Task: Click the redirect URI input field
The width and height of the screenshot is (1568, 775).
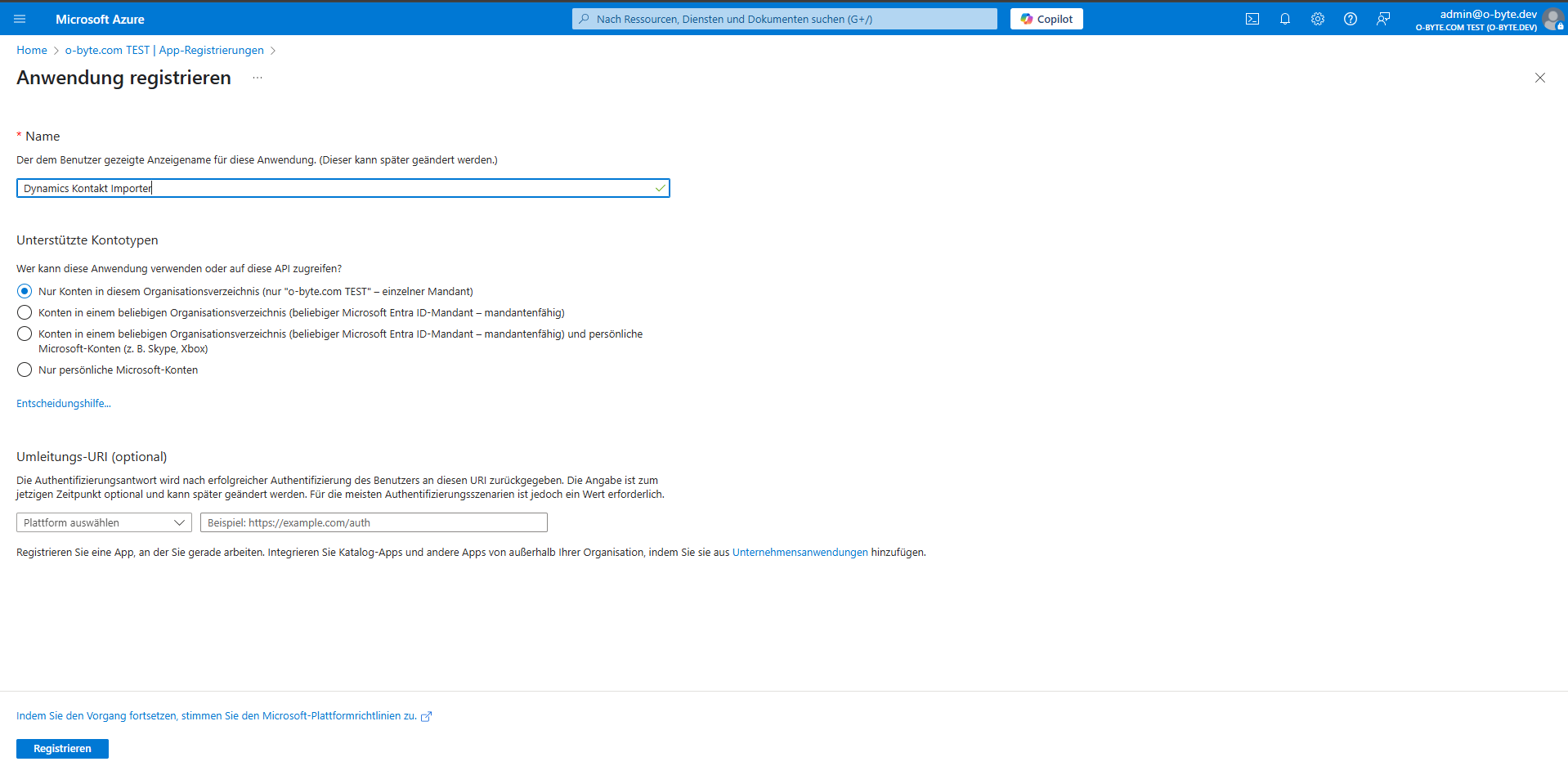Action: tap(374, 522)
